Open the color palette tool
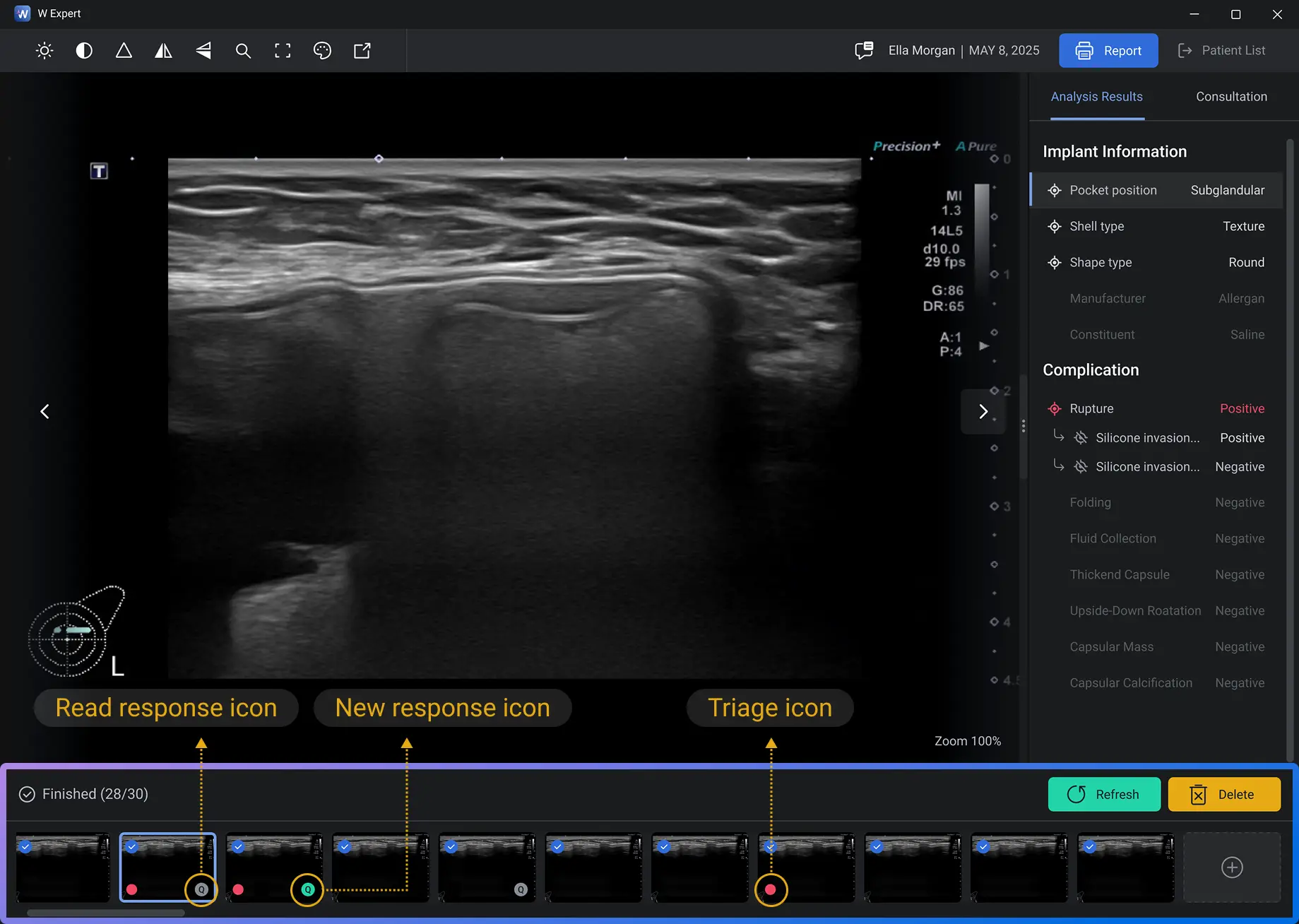The image size is (1299, 924). (x=322, y=51)
